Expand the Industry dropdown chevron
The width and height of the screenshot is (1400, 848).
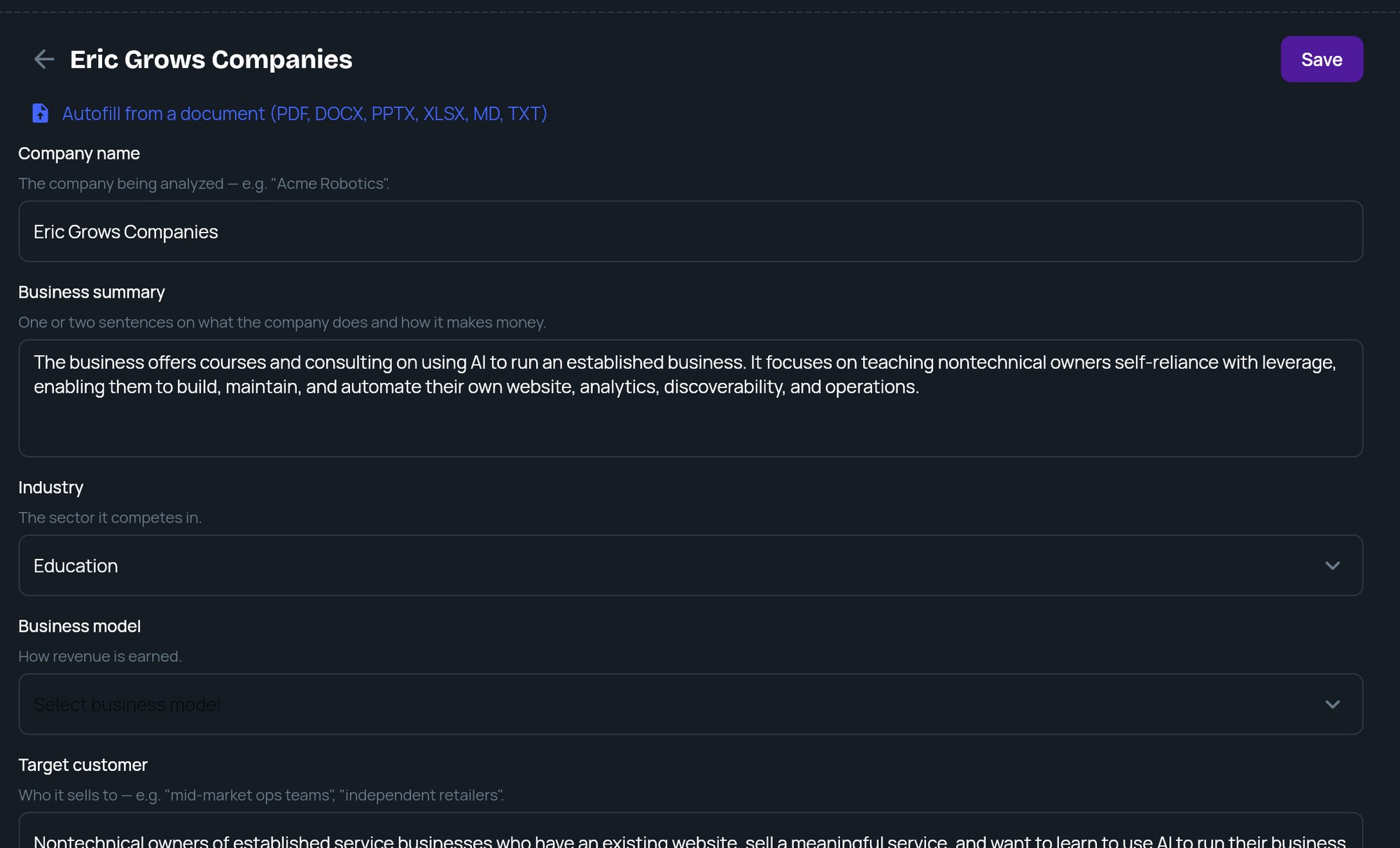click(x=1332, y=566)
